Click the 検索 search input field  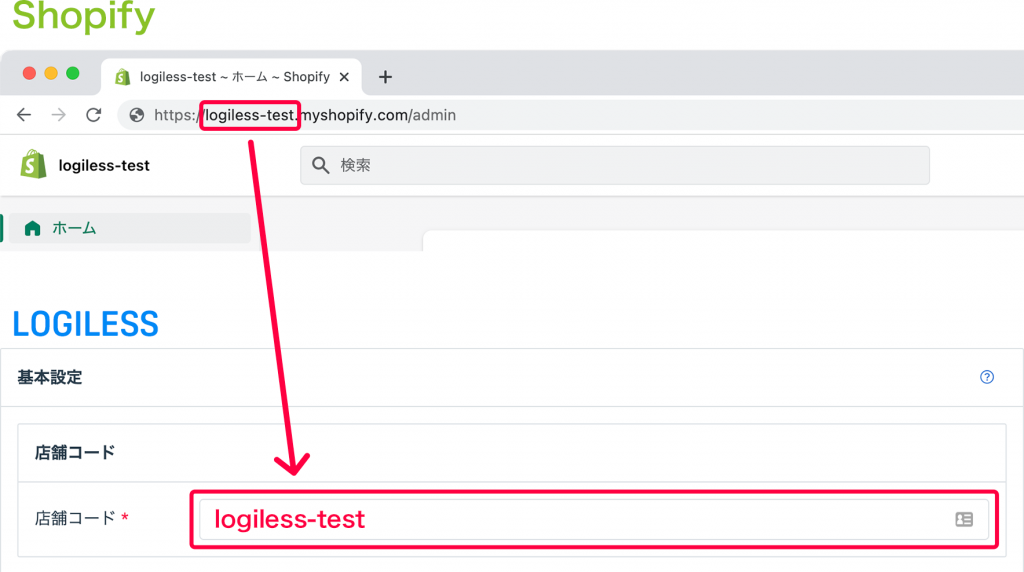point(615,165)
